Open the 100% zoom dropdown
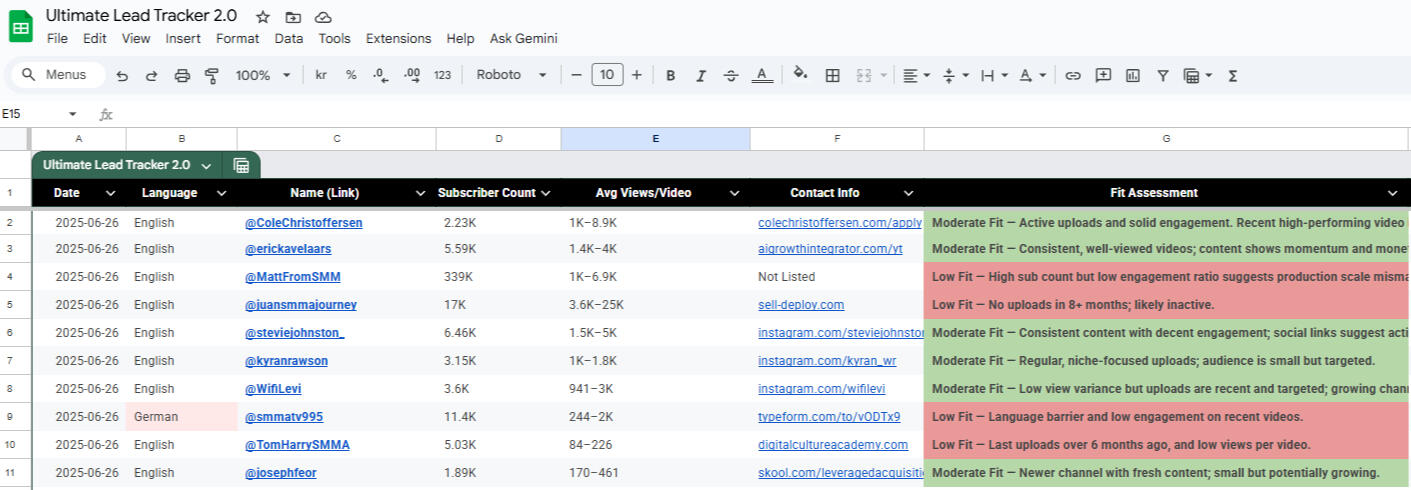Viewport: 1411px width, 490px height. click(x=263, y=75)
